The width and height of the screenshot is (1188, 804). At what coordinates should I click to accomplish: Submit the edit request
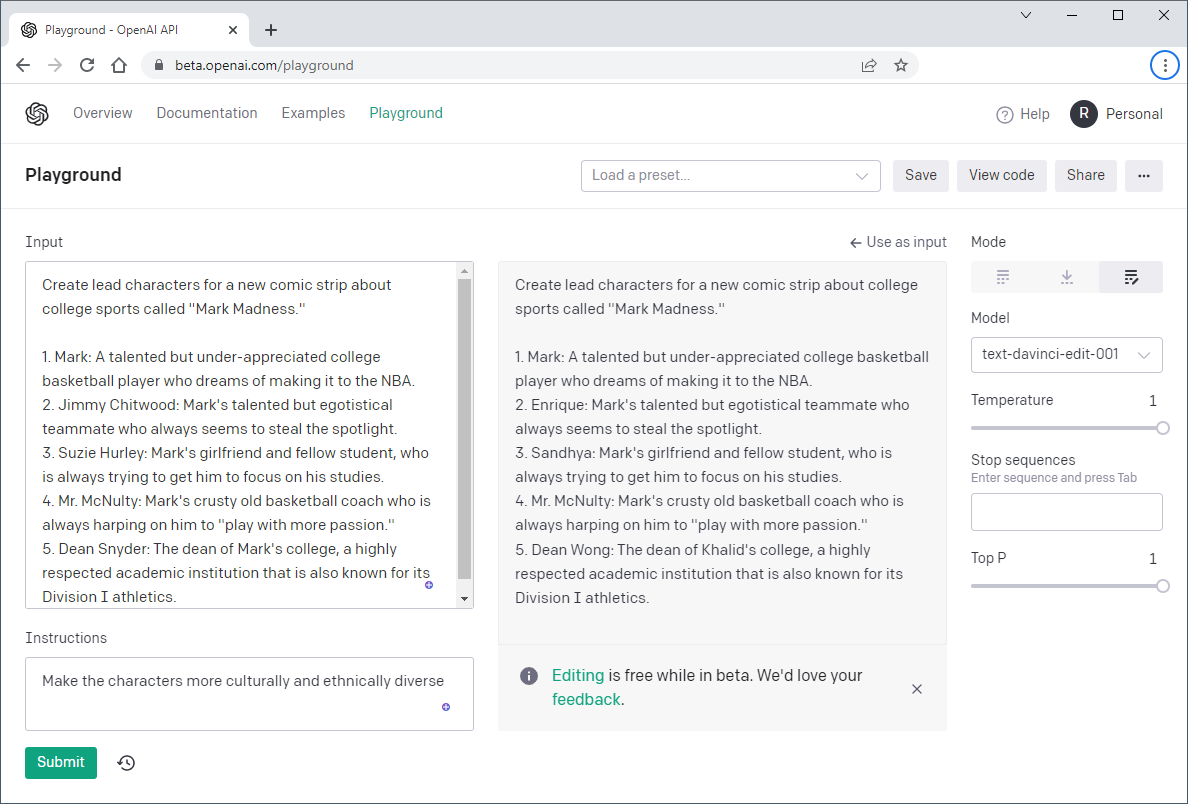pos(61,762)
